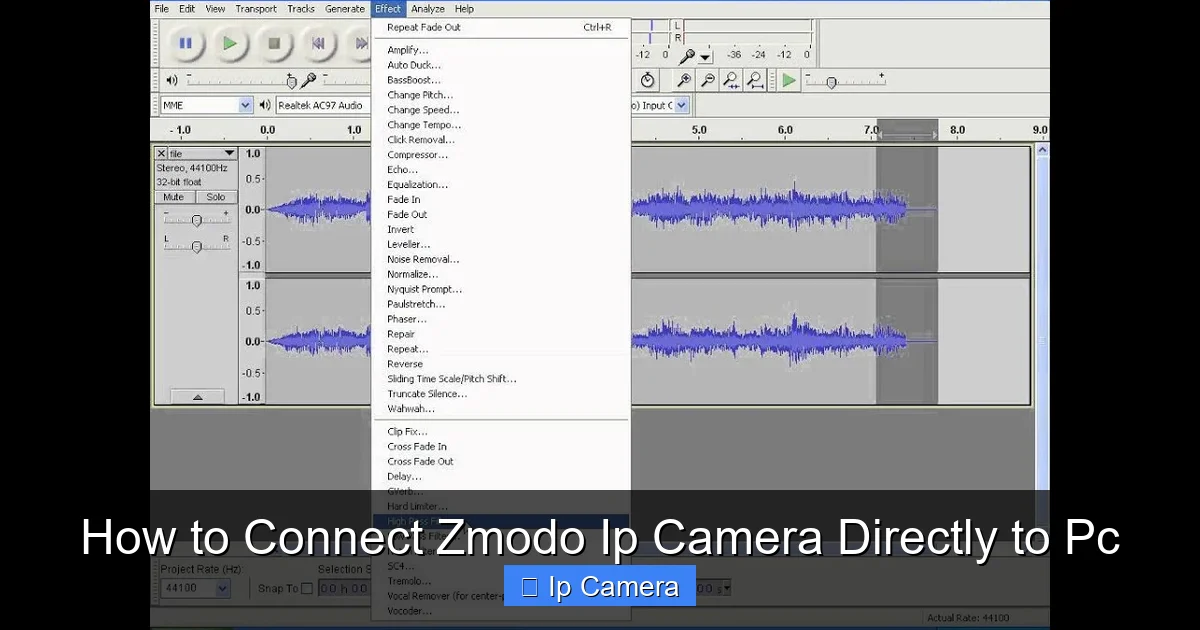Click the sync-lock clock icon
Viewport: 1200px width, 630px height.
tap(647, 80)
